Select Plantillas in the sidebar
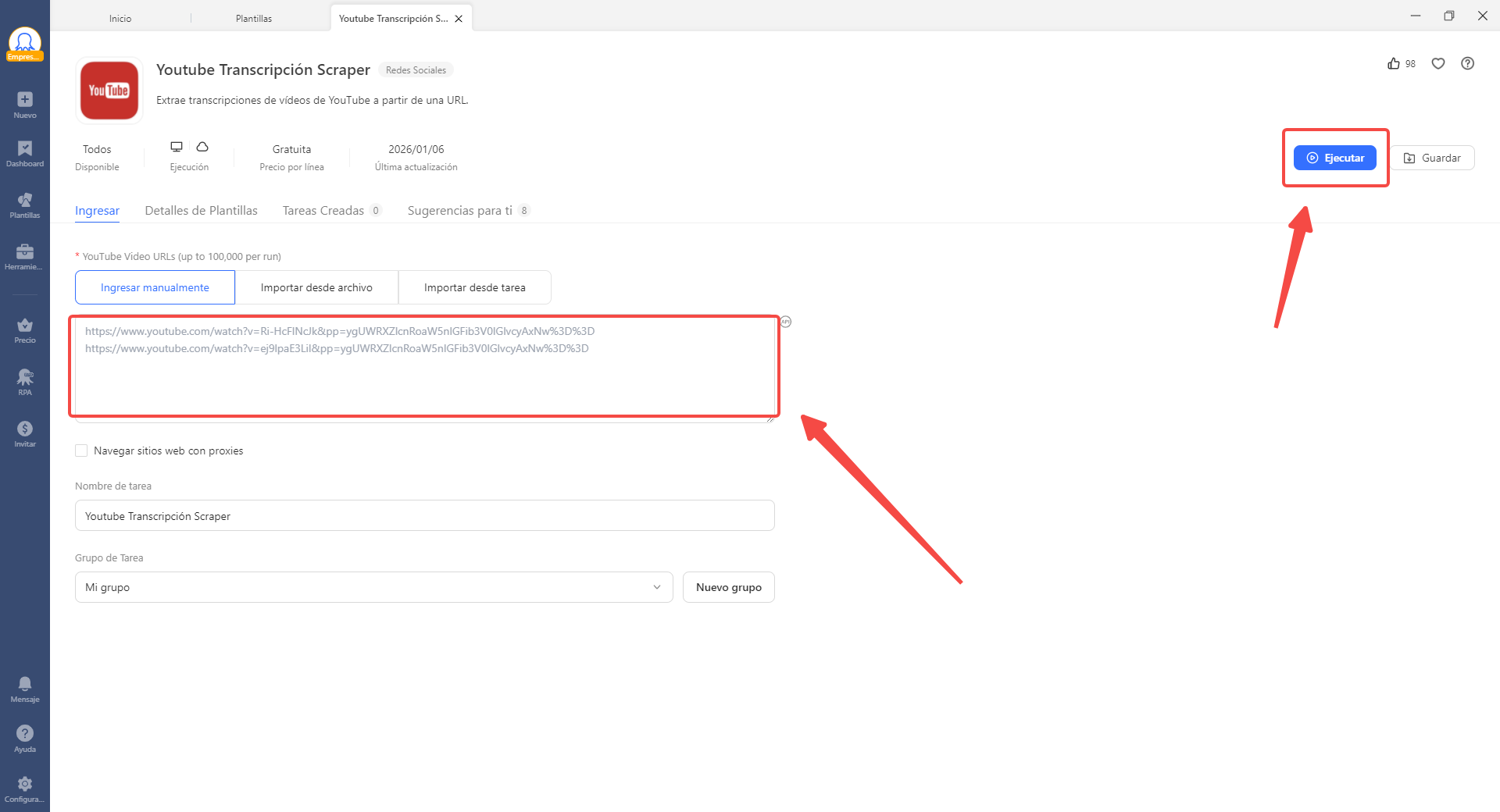 25,205
